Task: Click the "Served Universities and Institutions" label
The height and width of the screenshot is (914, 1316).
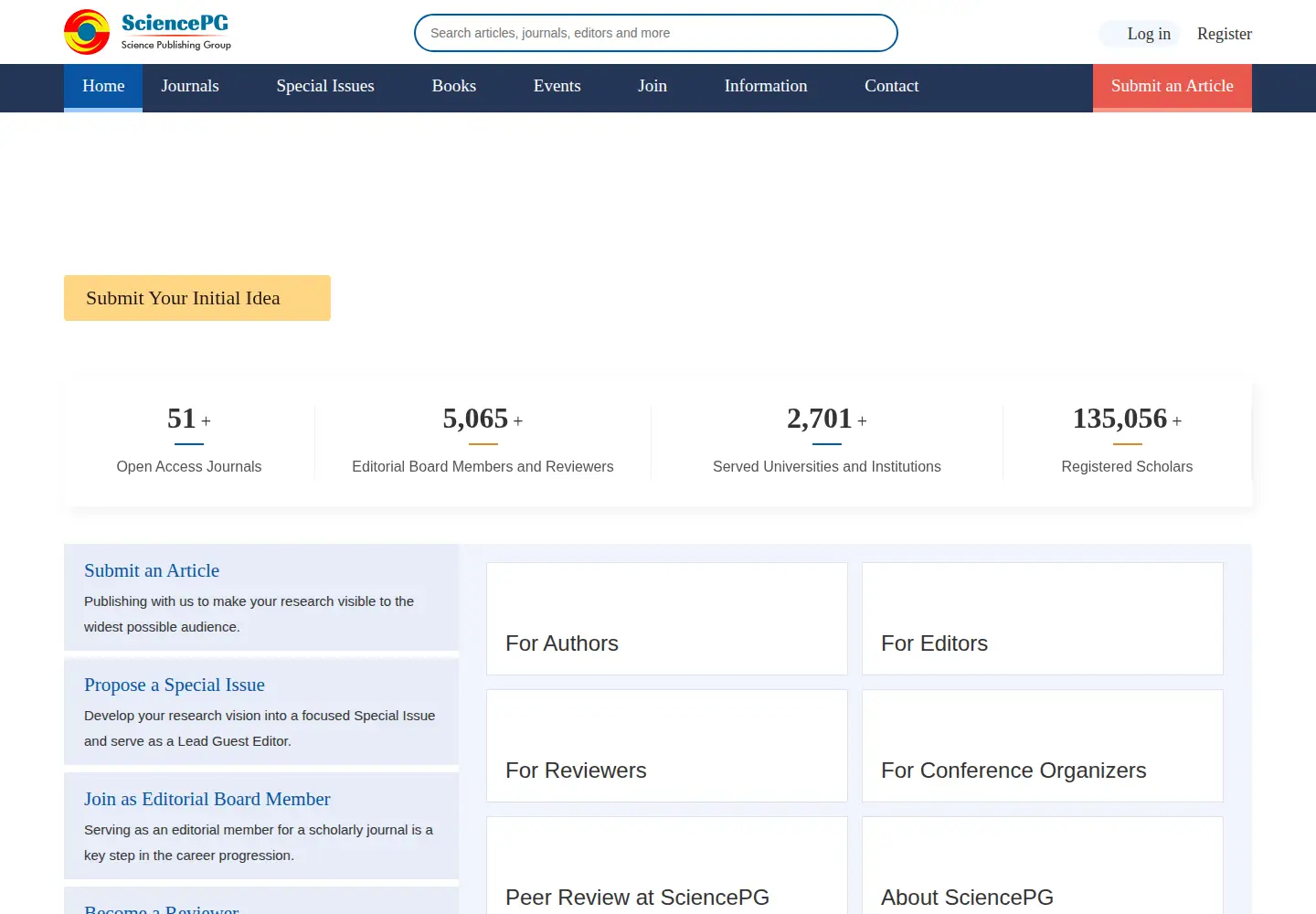Action: coord(827,467)
